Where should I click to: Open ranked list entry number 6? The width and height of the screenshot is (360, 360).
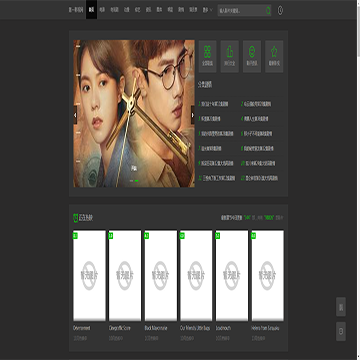[257, 134]
